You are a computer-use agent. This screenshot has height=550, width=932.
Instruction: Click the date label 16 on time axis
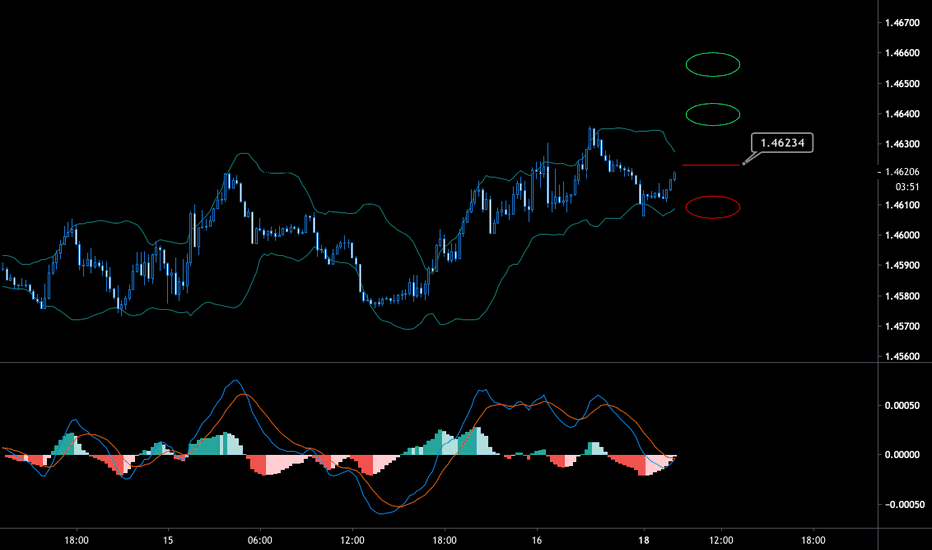537,540
